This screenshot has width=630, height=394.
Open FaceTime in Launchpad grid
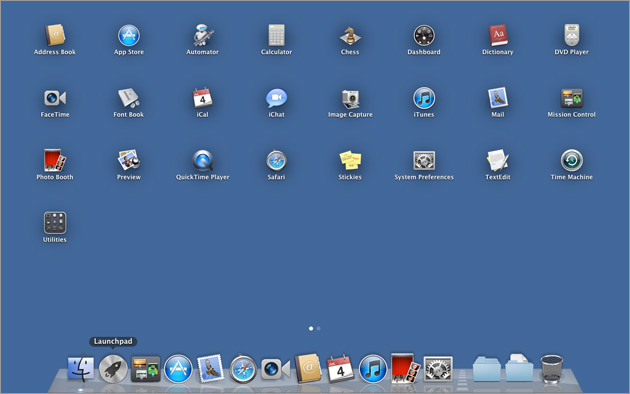(55, 98)
